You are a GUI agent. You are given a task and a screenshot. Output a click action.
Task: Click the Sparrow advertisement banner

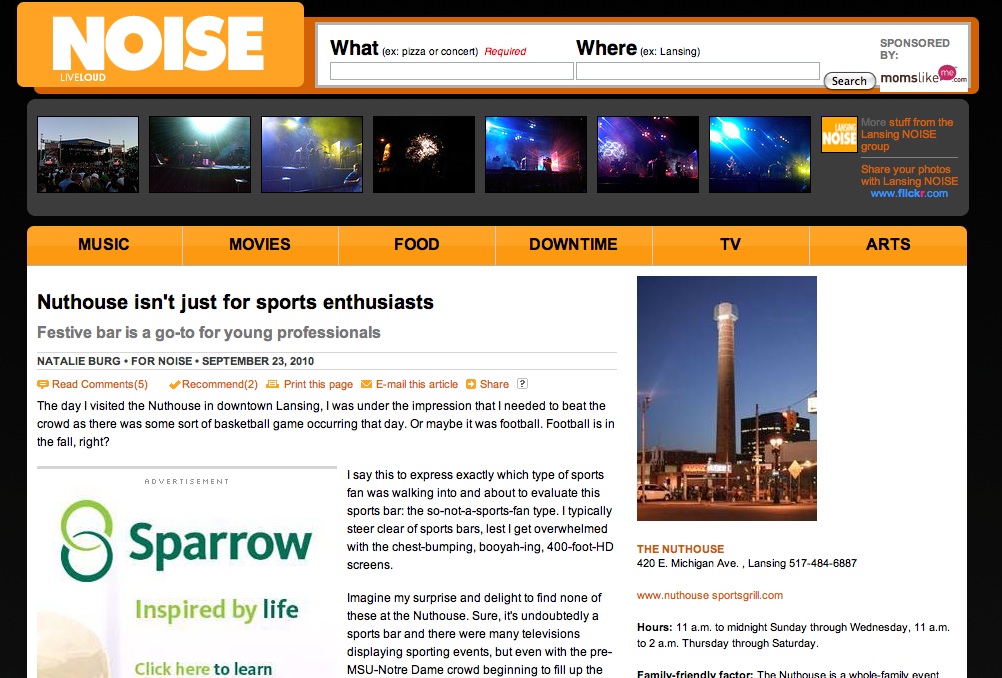click(187, 580)
